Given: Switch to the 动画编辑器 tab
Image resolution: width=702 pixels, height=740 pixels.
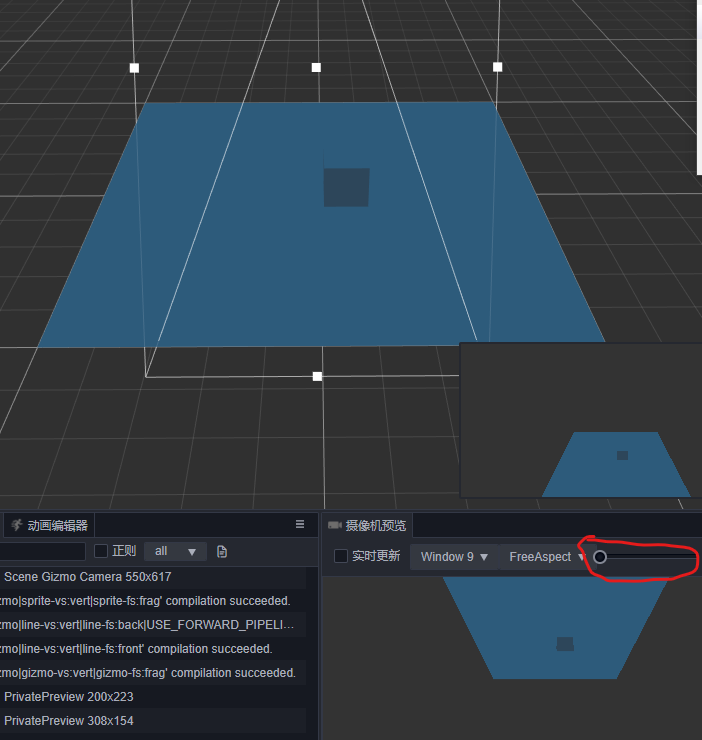Looking at the screenshot, I should (49, 525).
